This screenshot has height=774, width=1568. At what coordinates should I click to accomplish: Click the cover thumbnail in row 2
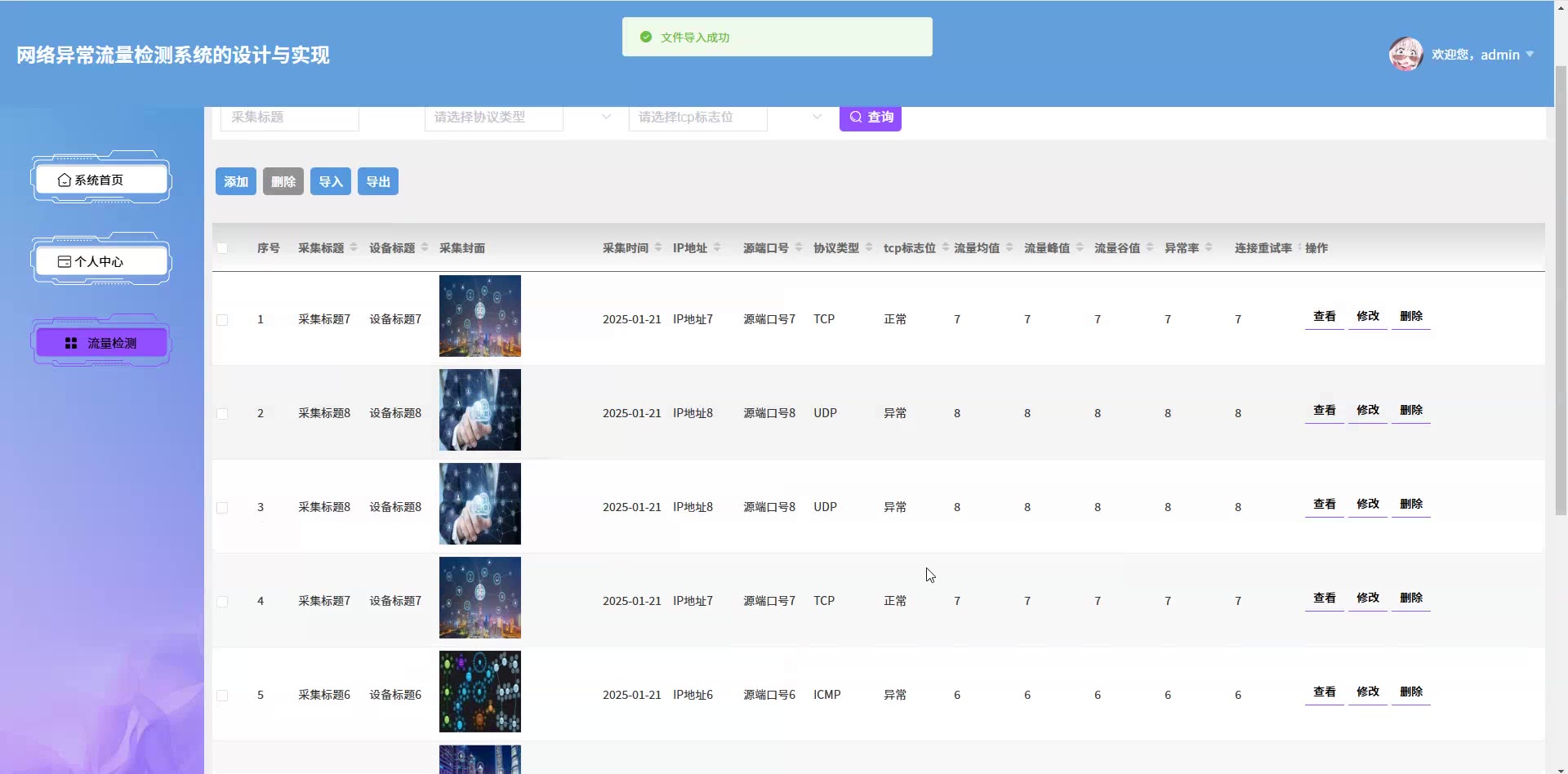pos(480,410)
